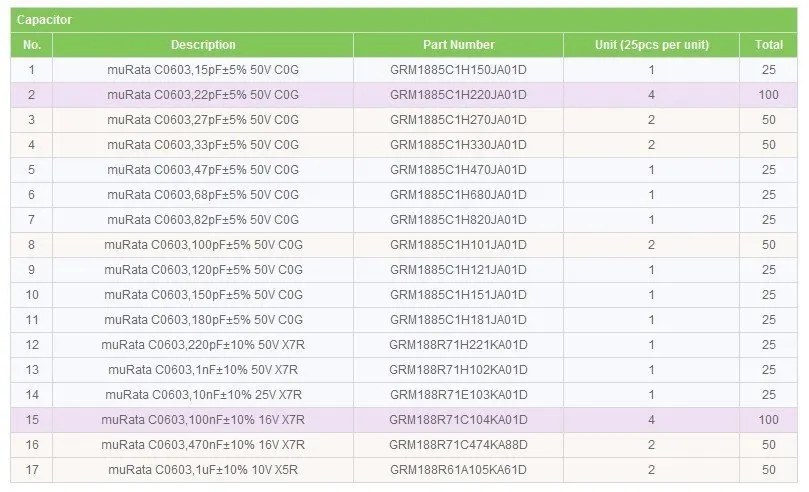809x492 pixels.
Task: Click part number GRM188R71H102KA01D
Action: pos(458,370)
